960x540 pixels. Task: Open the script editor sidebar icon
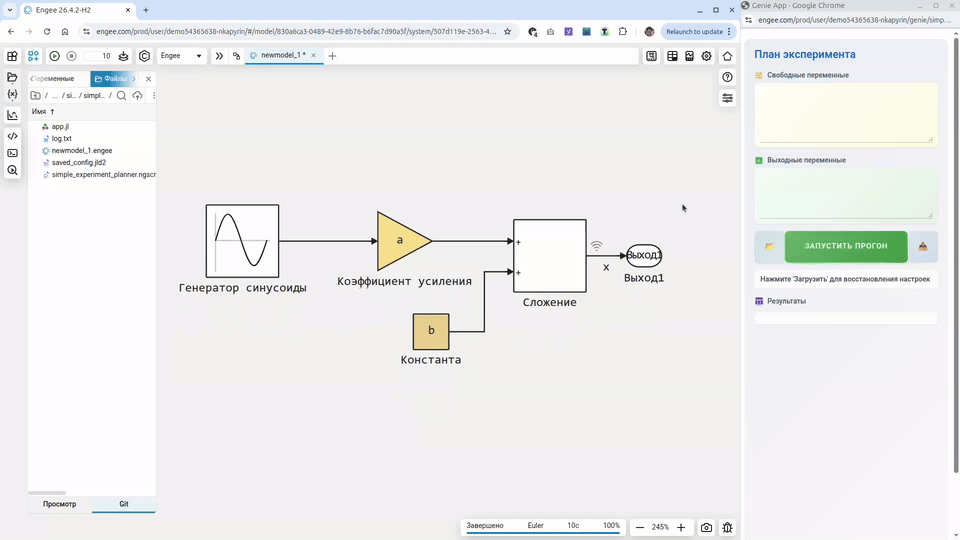pyautogui.click(x=12, y=136)
